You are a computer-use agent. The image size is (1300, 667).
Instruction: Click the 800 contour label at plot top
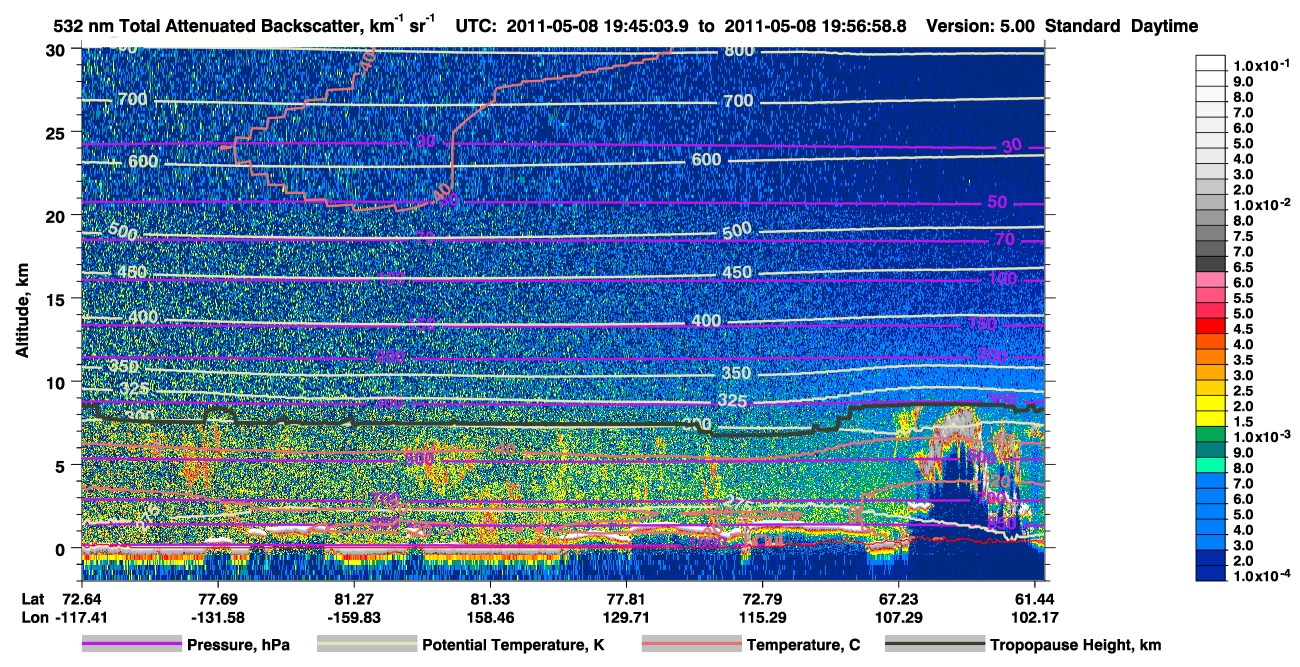739,51
